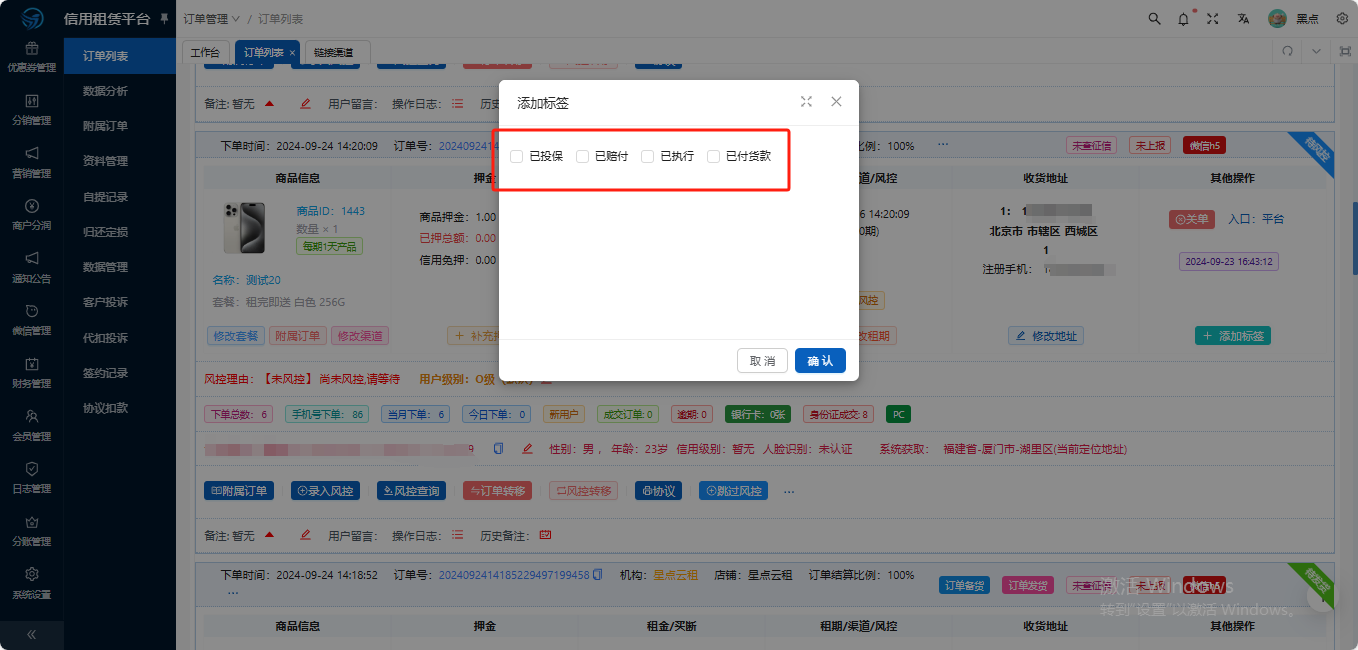This screenshot has width=1358, height=650.
Task: Select 客户投诉 in the submenu
Action: click(x=105, y=302)
